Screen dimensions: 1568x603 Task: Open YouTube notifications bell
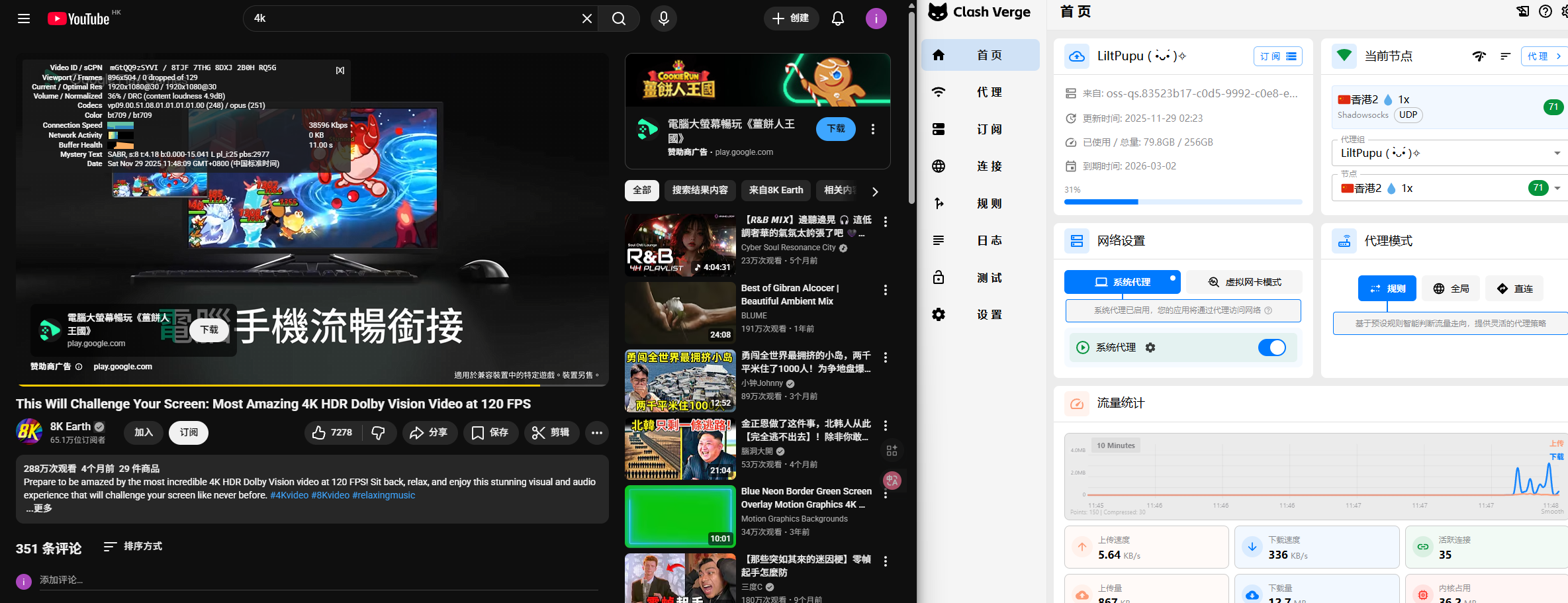837,19
